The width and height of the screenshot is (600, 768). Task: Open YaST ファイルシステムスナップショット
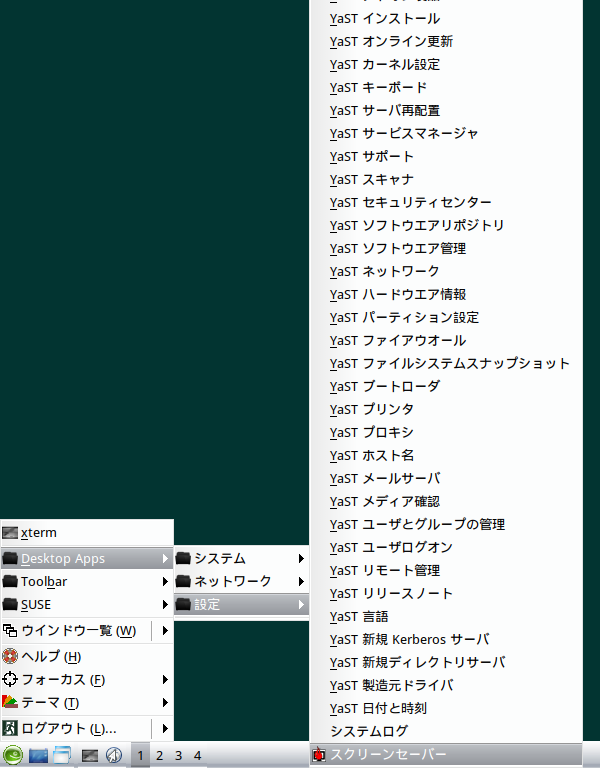446,364
